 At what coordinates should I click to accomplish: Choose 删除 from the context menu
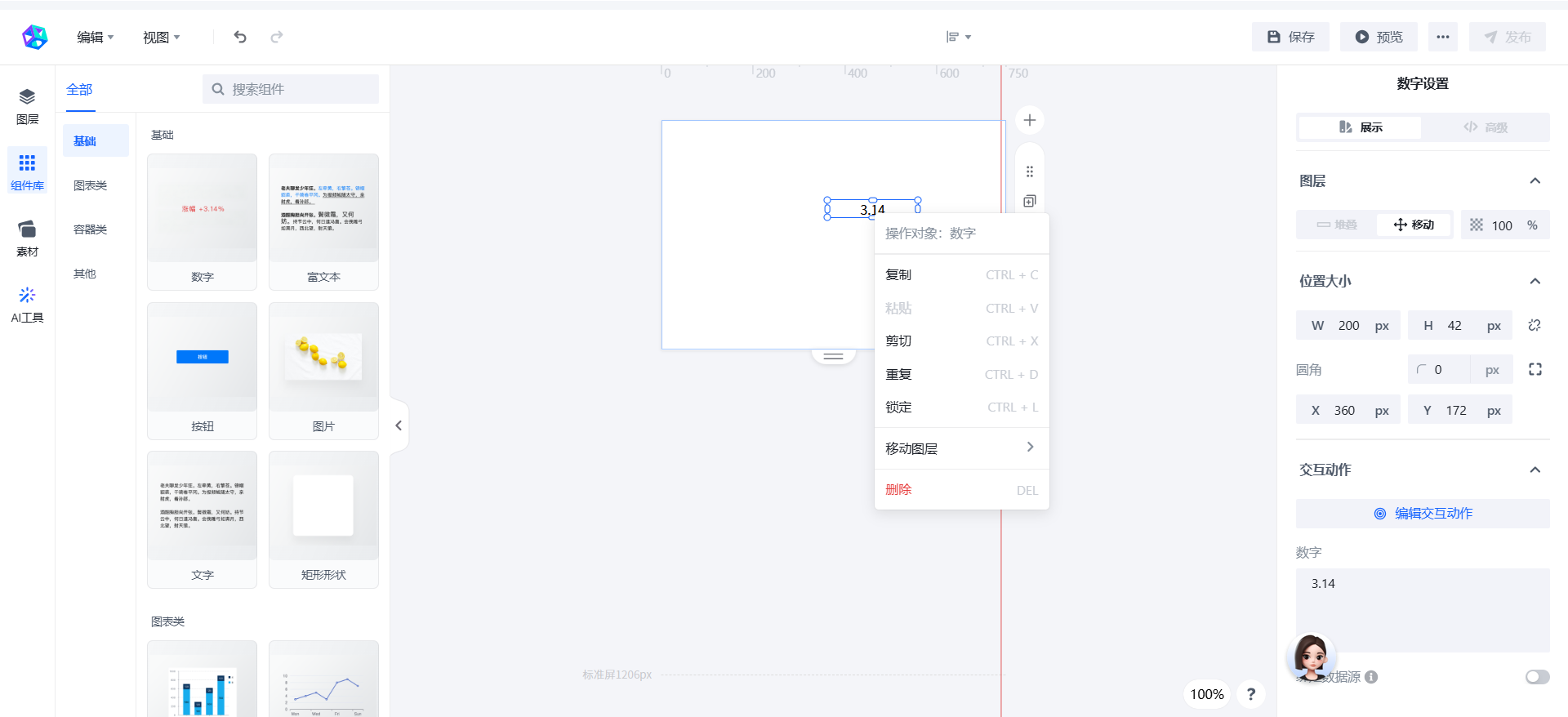tap(962, 490)
